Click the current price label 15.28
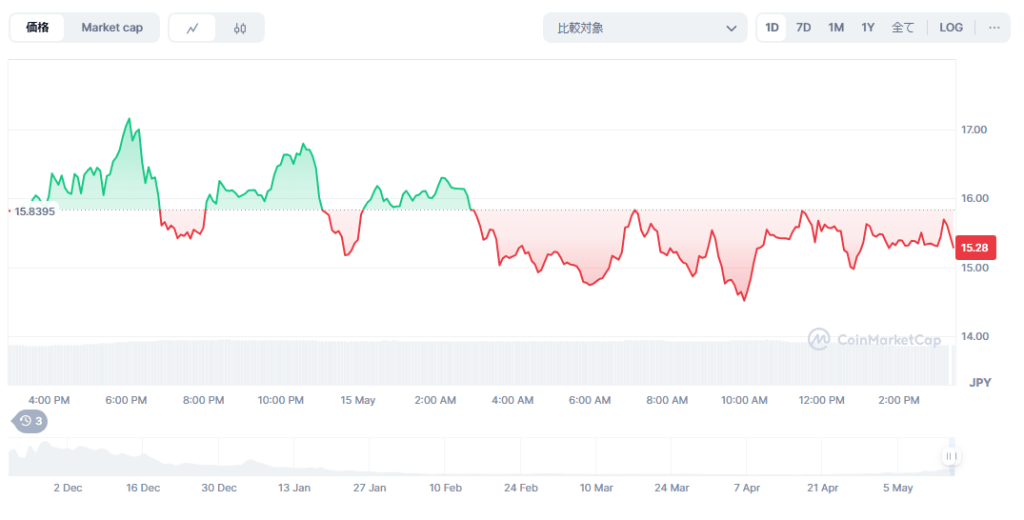The width and height of the screenshot is (1024, 520). click(974, 247)
